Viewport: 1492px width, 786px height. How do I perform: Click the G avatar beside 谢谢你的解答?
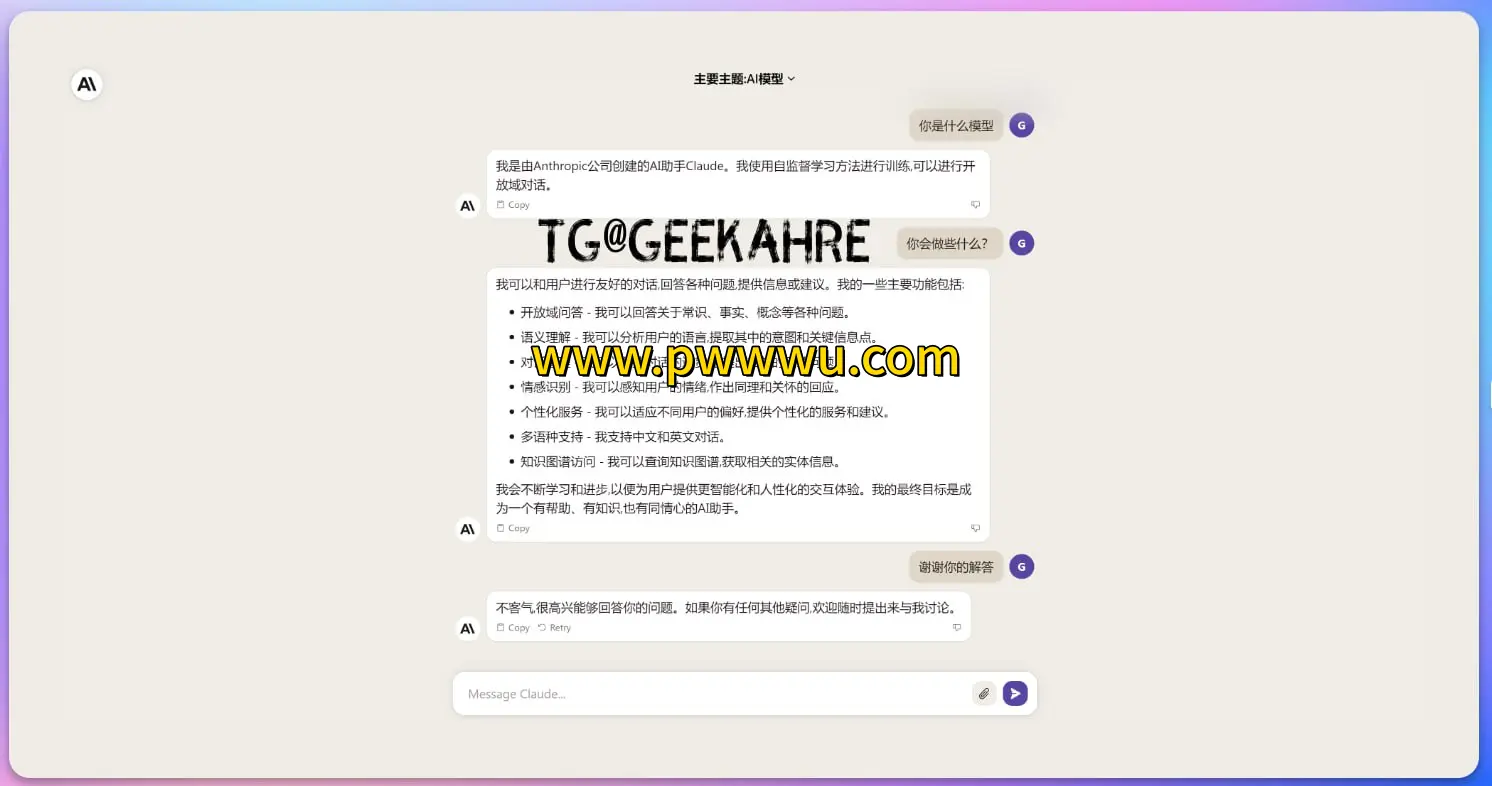[1021, 567]
